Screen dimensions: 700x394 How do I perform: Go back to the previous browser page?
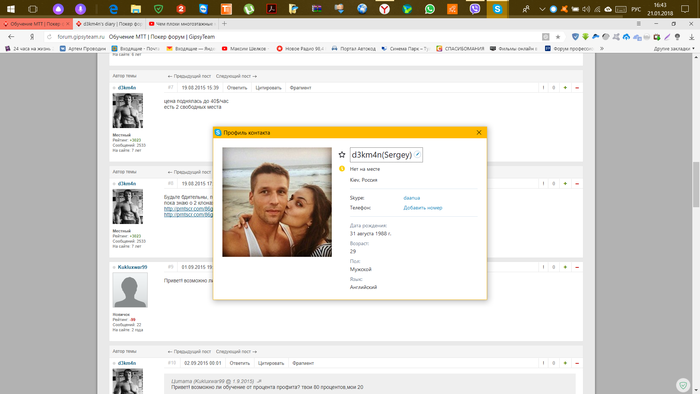coord(11,37)
